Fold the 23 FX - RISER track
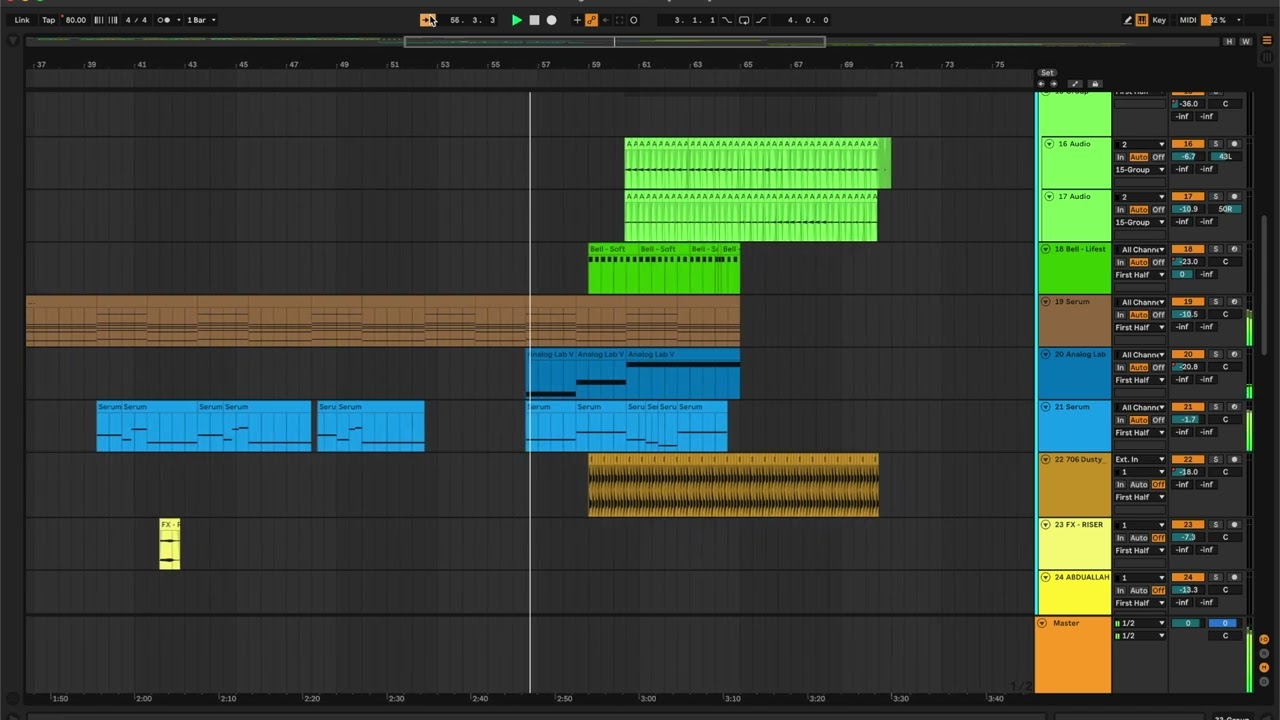Viewport: 1280px width, 720px height. point(1046,525)
